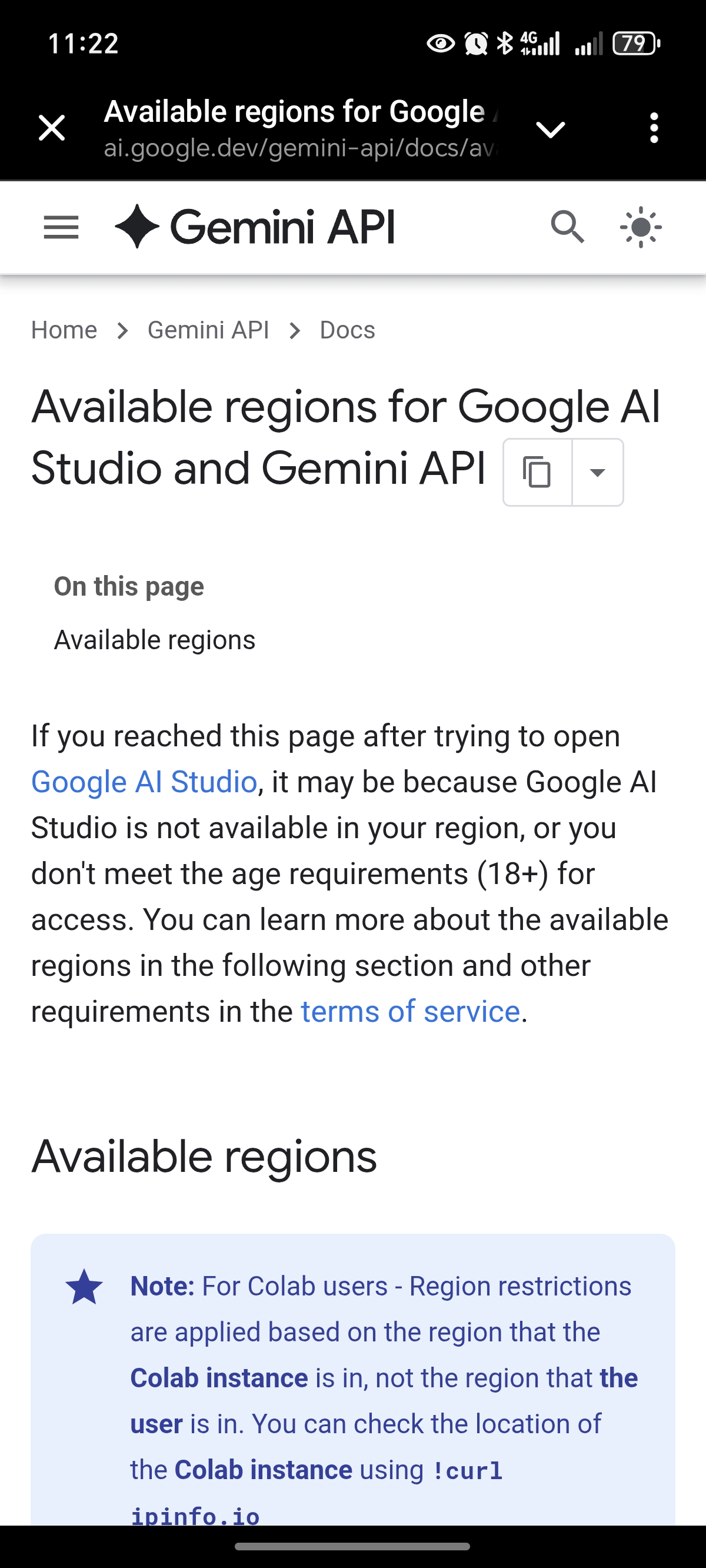Open the three-dot overflow menu

[654, 128]
